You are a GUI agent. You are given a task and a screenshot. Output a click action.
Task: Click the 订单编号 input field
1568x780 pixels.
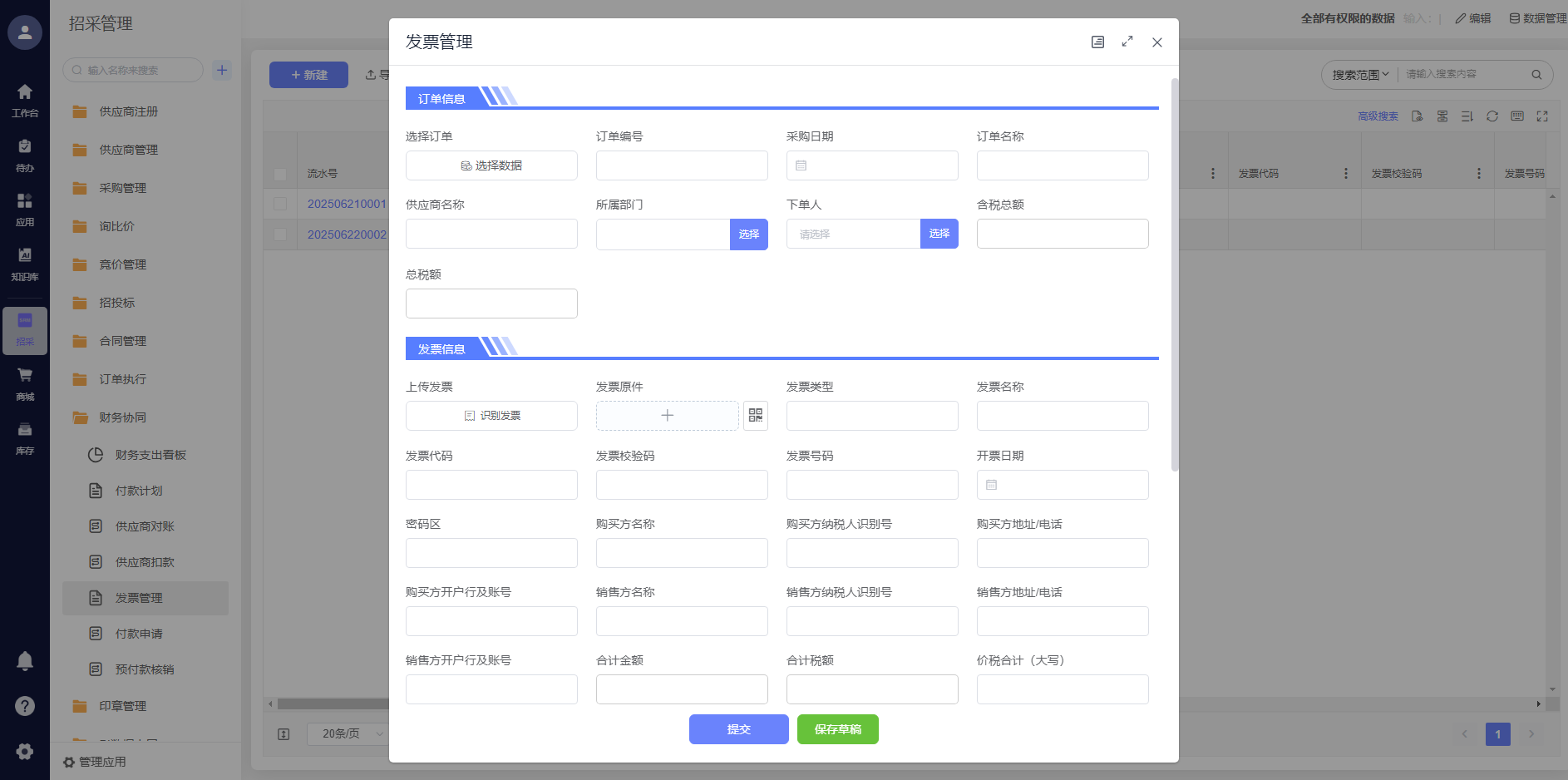click(x=682, y=165)
